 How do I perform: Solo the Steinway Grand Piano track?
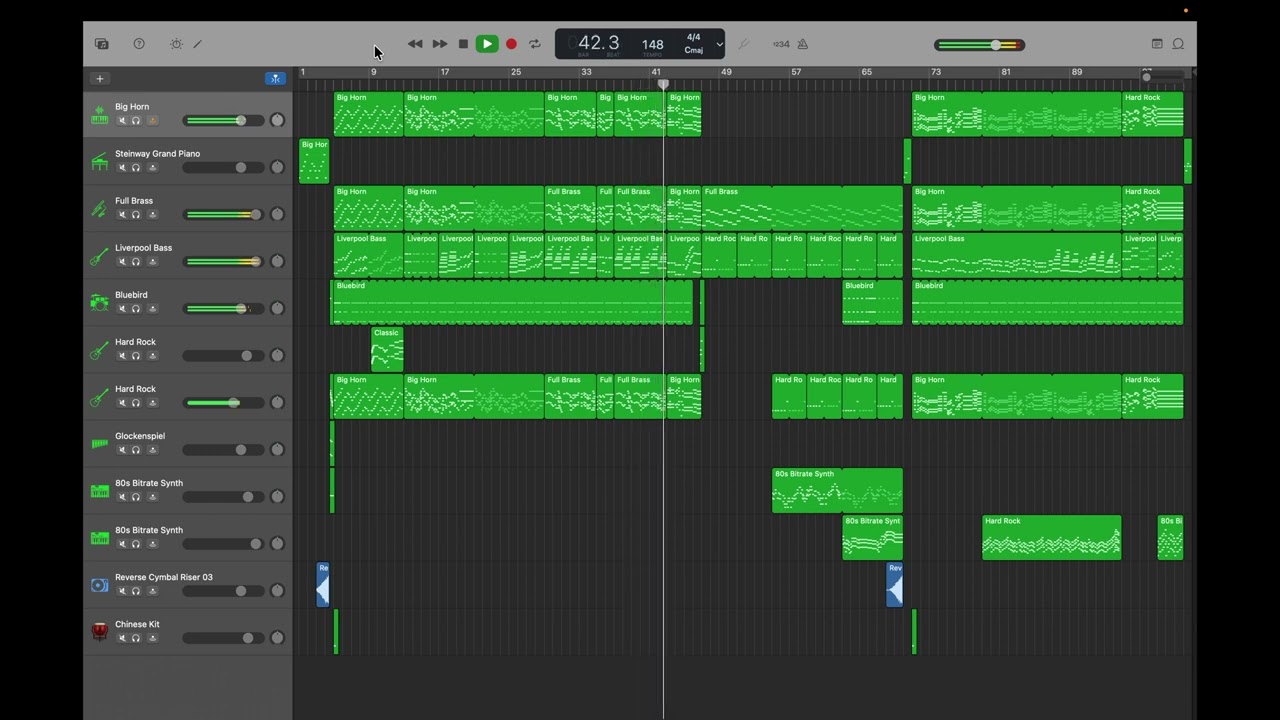pyautogui.click(x=136, y=167)
